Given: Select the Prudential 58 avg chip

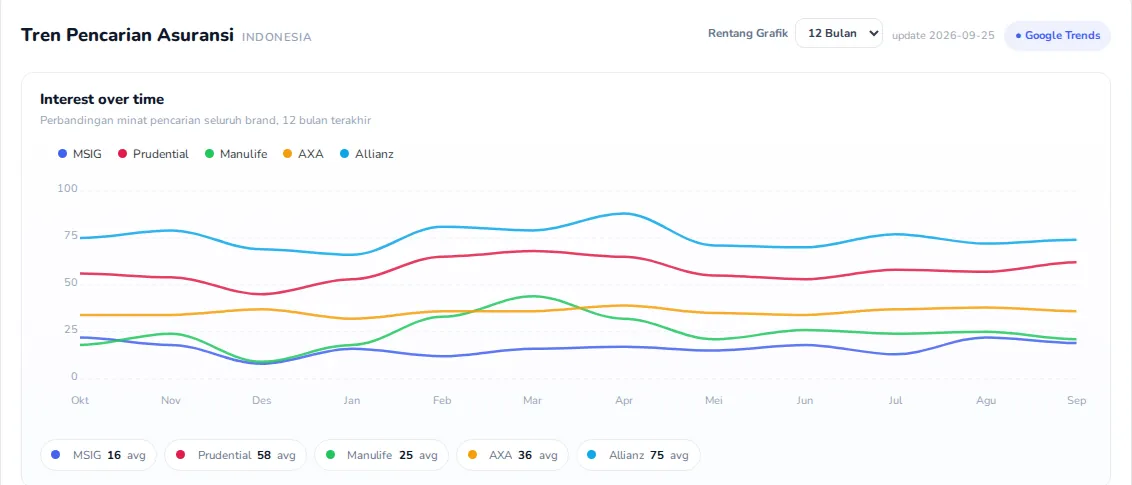Looking at the screenshot, I should click(235, 455).
